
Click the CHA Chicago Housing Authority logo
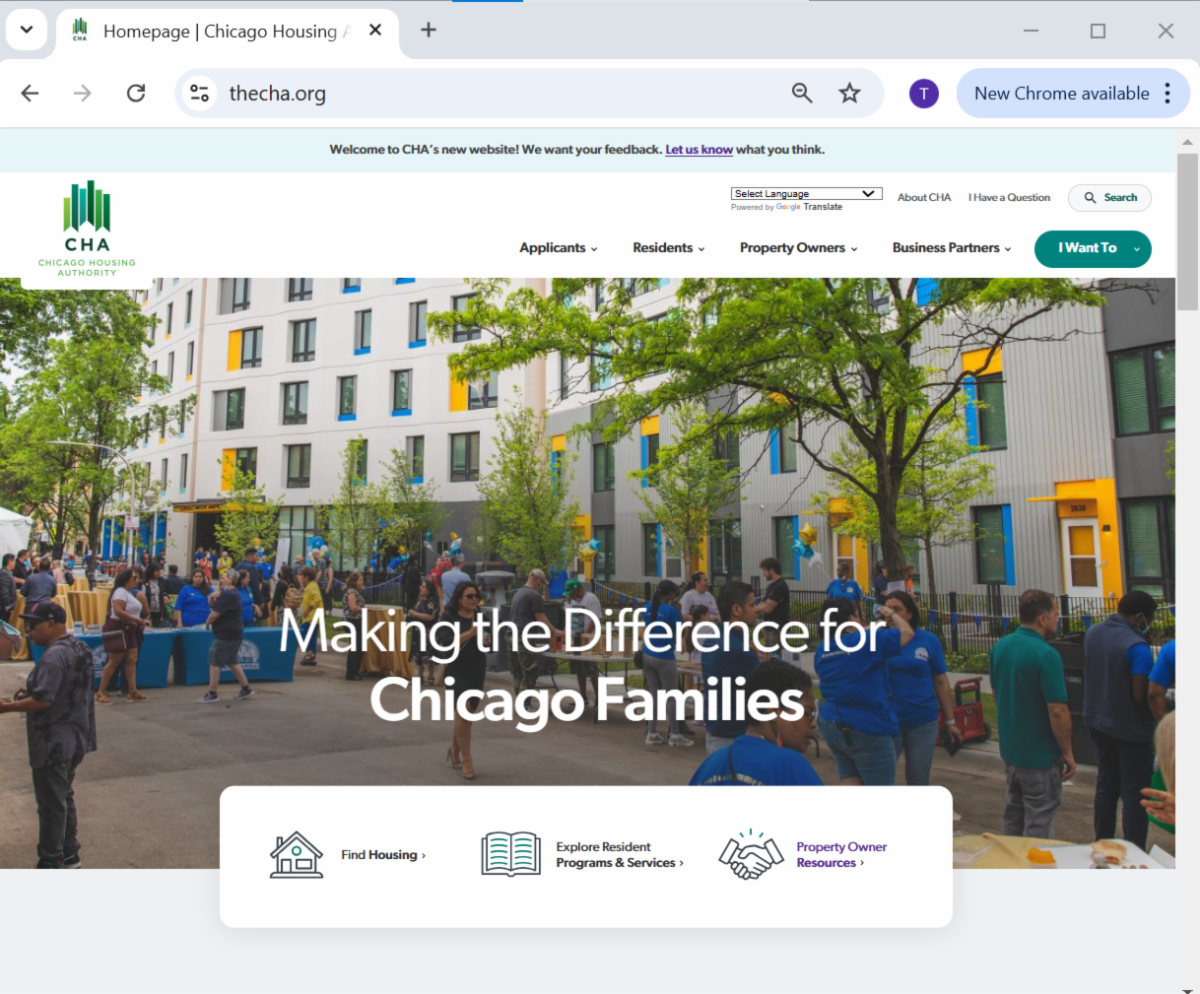[87, 229]
